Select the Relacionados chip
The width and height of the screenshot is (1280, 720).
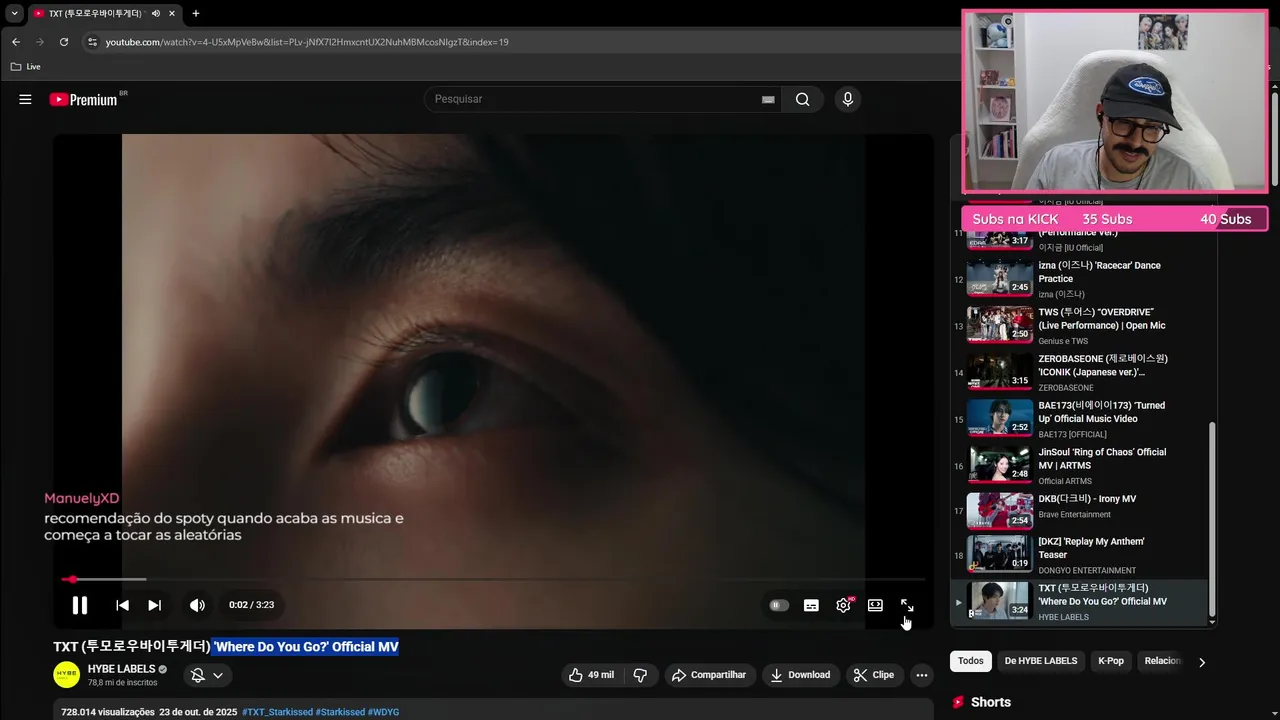coord(1161,661)
